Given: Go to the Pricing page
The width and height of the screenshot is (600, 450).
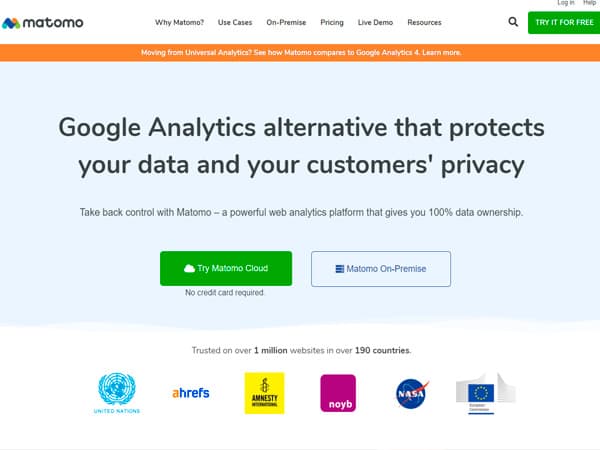Looking at the screenshot, I should click(x=332, y=23).
